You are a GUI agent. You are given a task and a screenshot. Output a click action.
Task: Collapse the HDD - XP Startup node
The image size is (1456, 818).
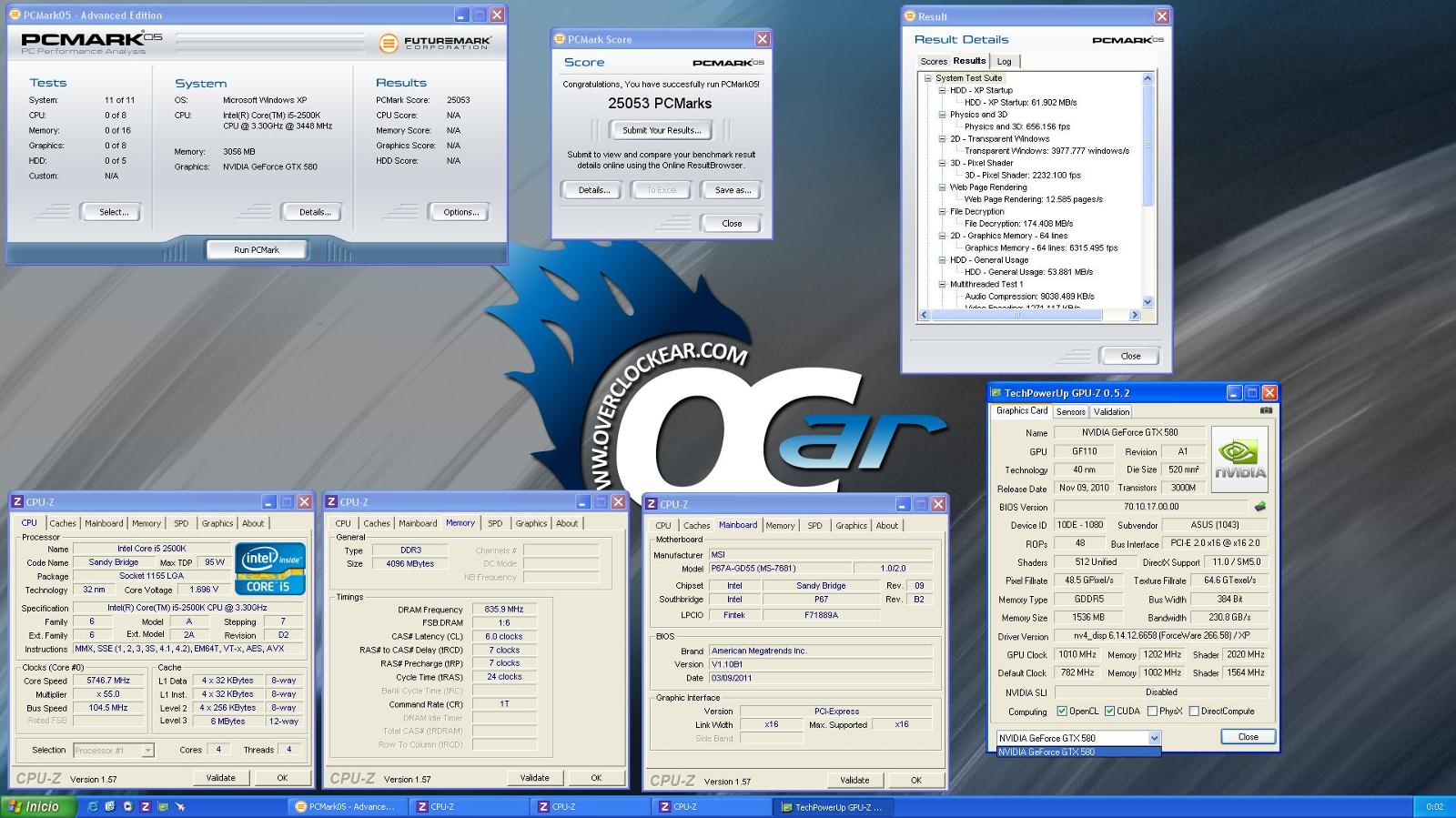(x=943, y=90)
